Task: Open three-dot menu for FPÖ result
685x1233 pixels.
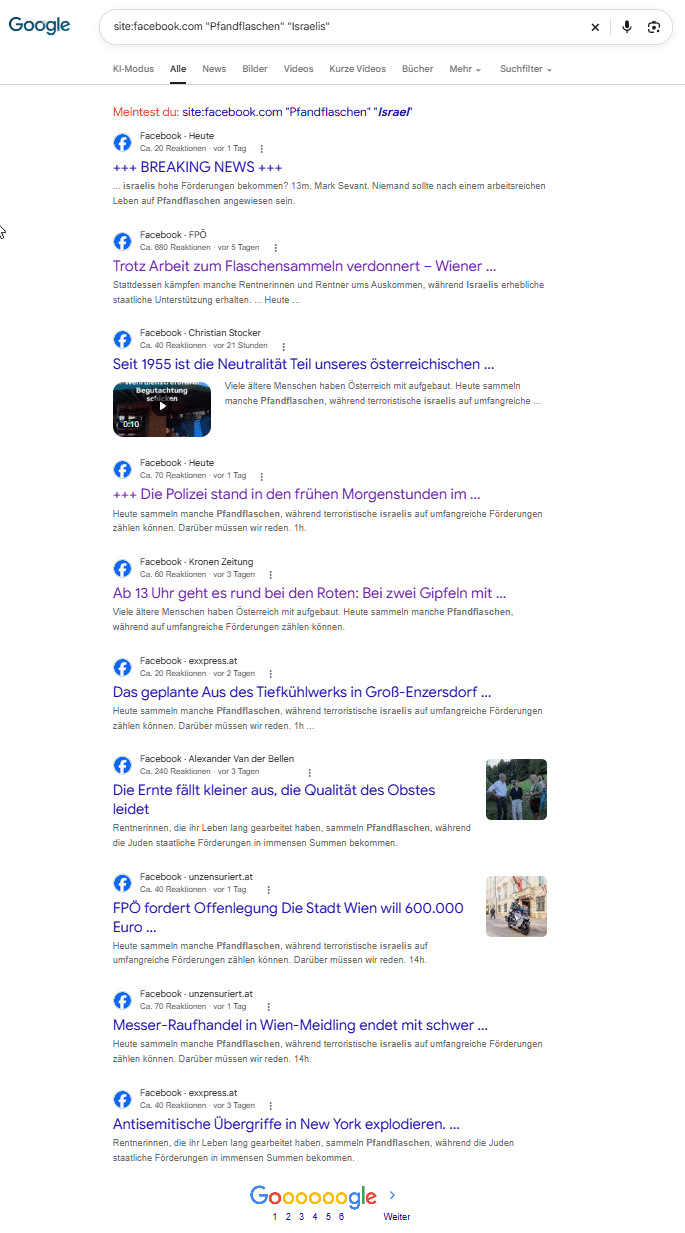Action: 276,247
